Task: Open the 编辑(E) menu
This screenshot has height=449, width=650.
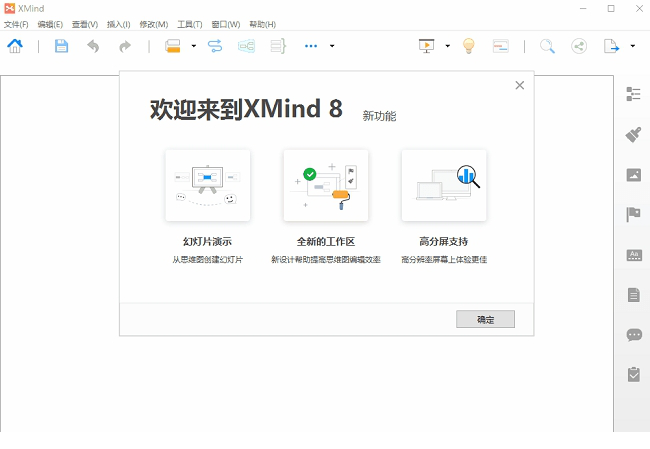Action: pyautogui.click(x=50, y=24)
